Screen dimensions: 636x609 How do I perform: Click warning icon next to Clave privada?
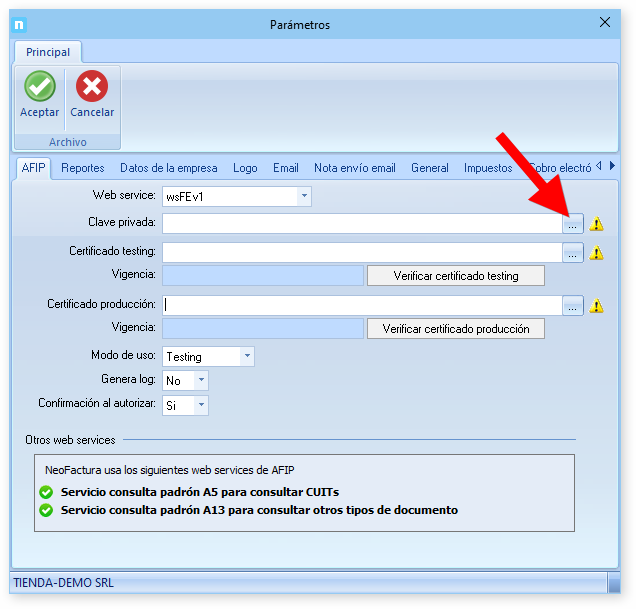click(x=597, y=225)
